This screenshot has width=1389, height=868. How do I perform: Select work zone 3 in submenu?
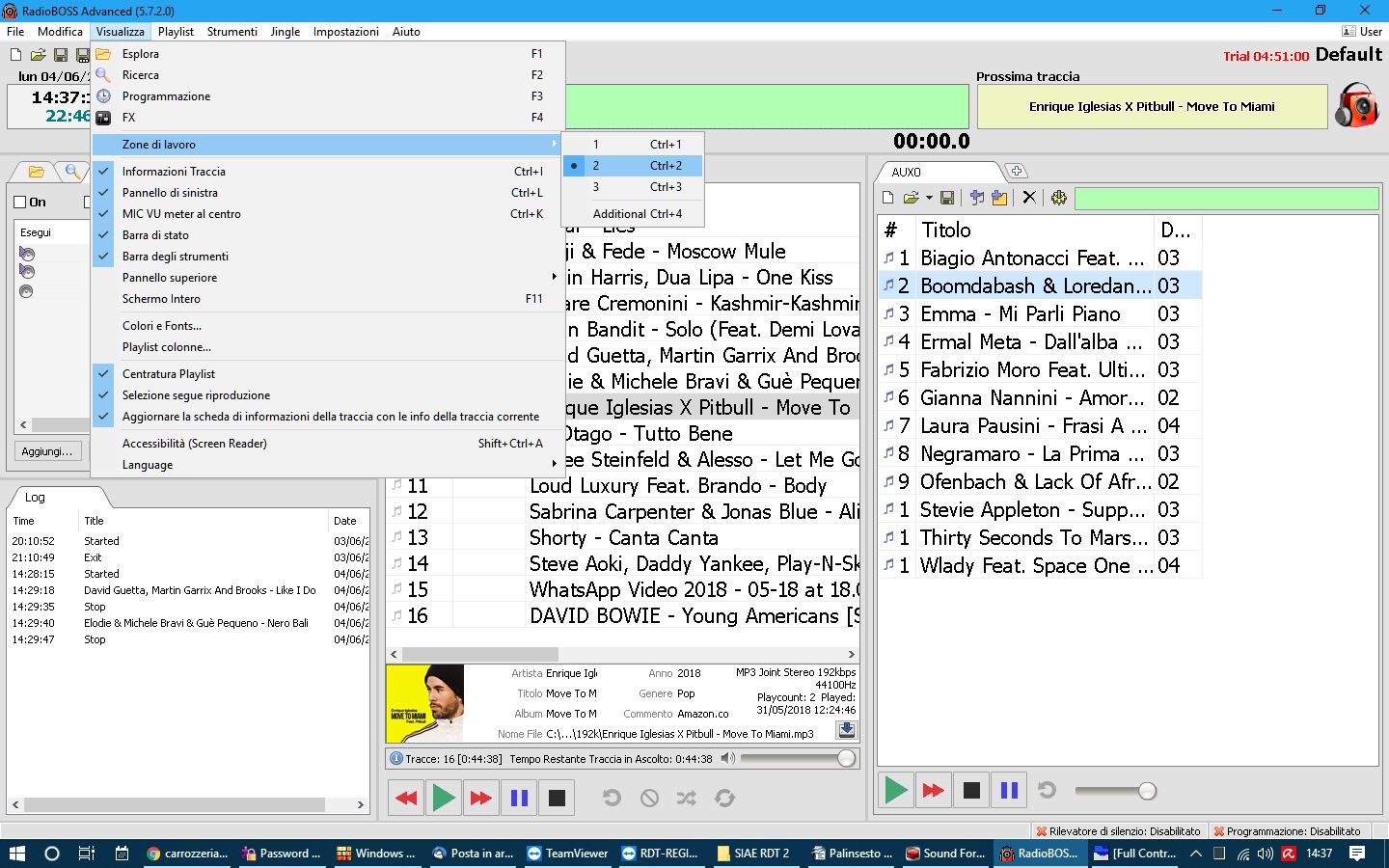pyautogui.click(x=633, y=187)
